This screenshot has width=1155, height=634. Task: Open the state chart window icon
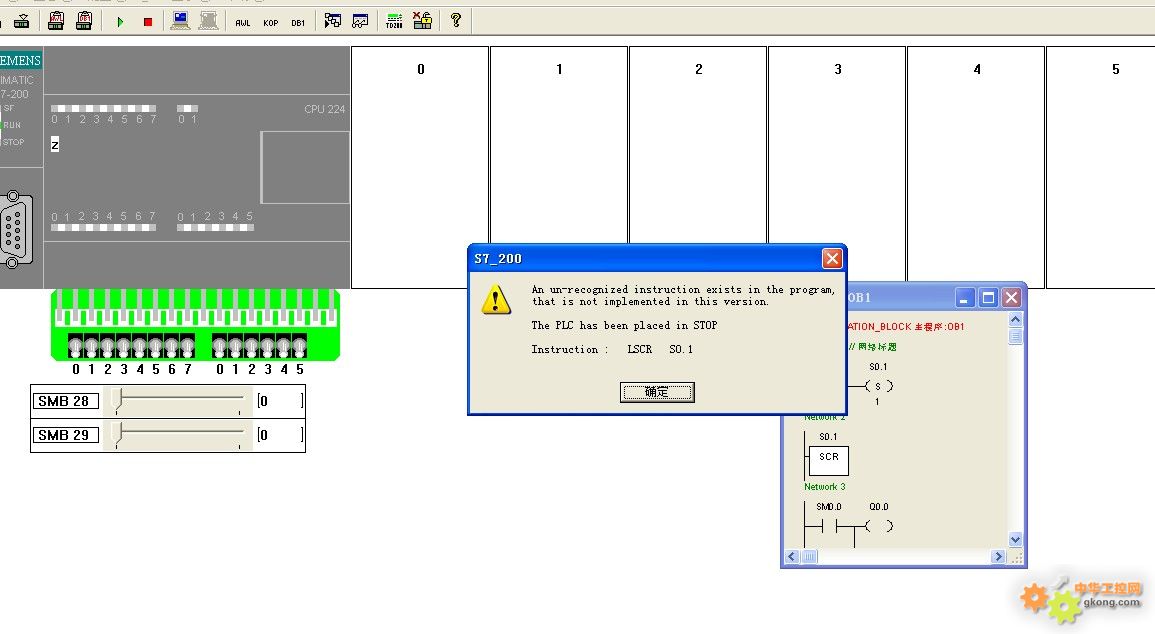360,21
